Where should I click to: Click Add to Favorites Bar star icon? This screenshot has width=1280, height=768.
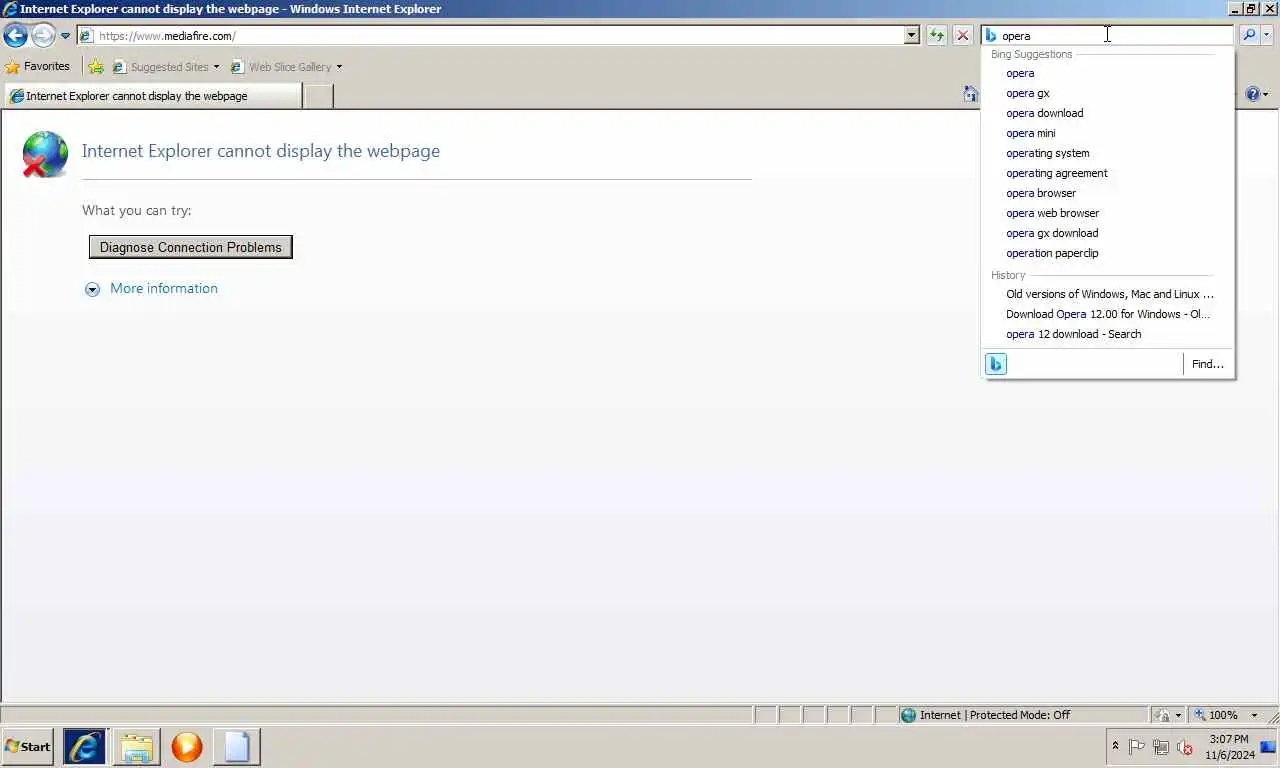[x=96, y=67]
